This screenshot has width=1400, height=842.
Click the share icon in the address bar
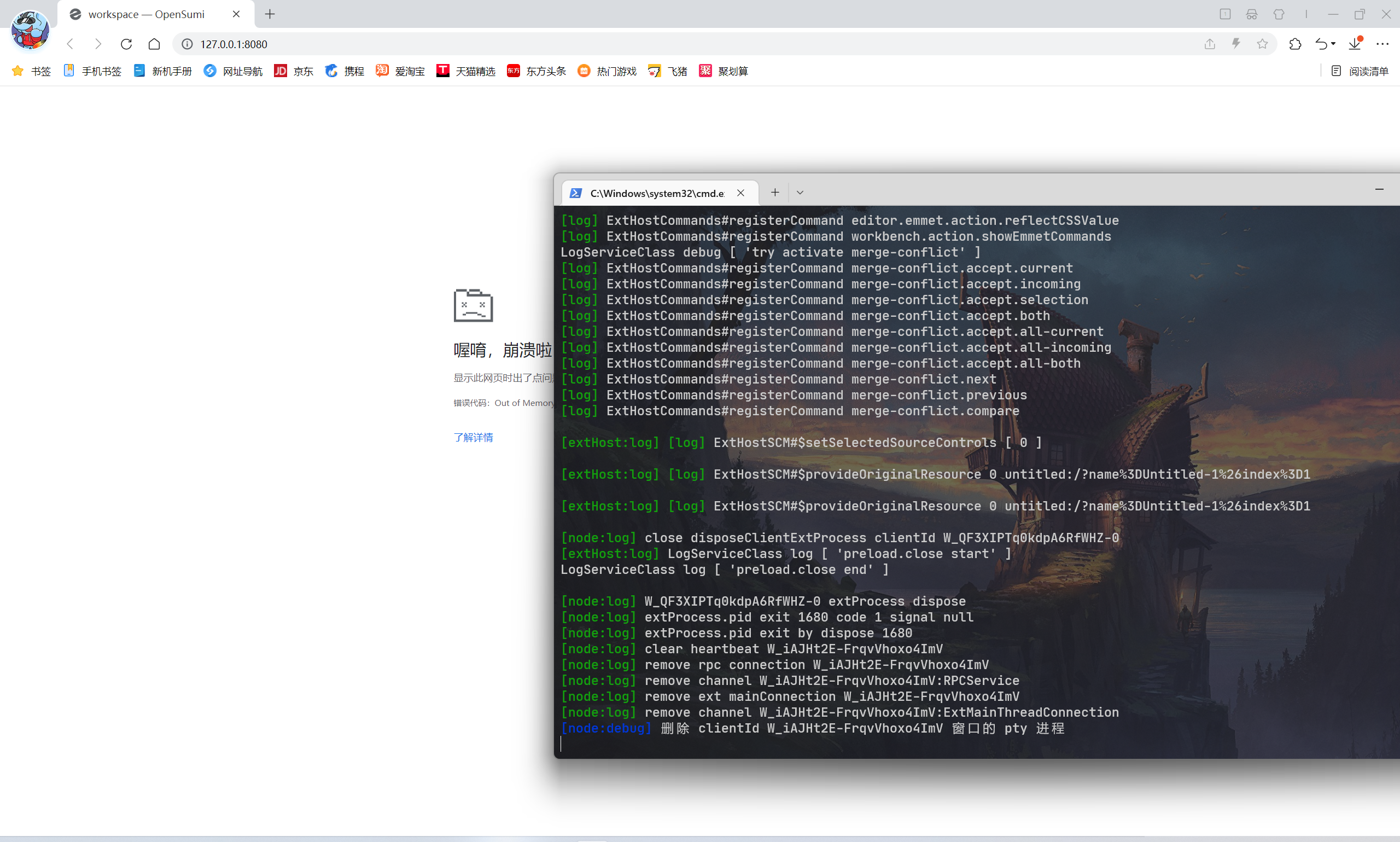pyautogui.click(x=1210, y=44)
